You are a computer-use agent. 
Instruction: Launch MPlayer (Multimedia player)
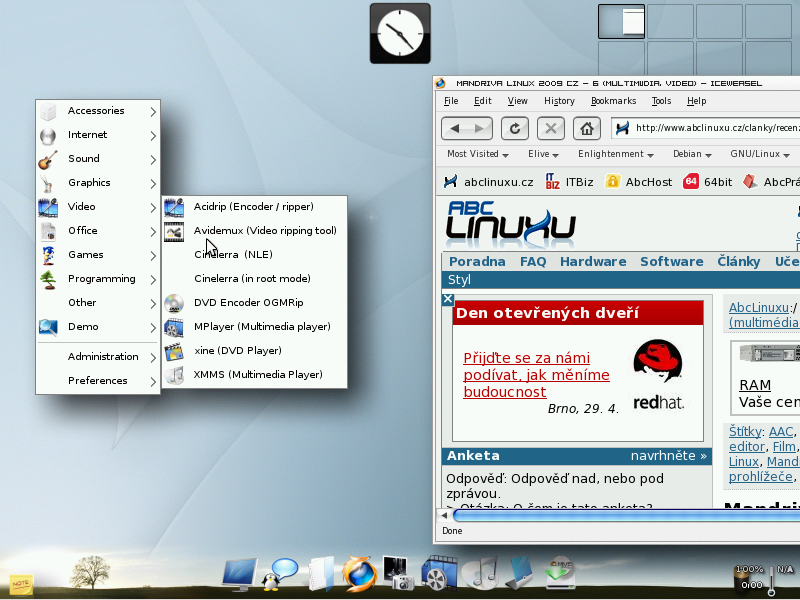tap(255, 327)
